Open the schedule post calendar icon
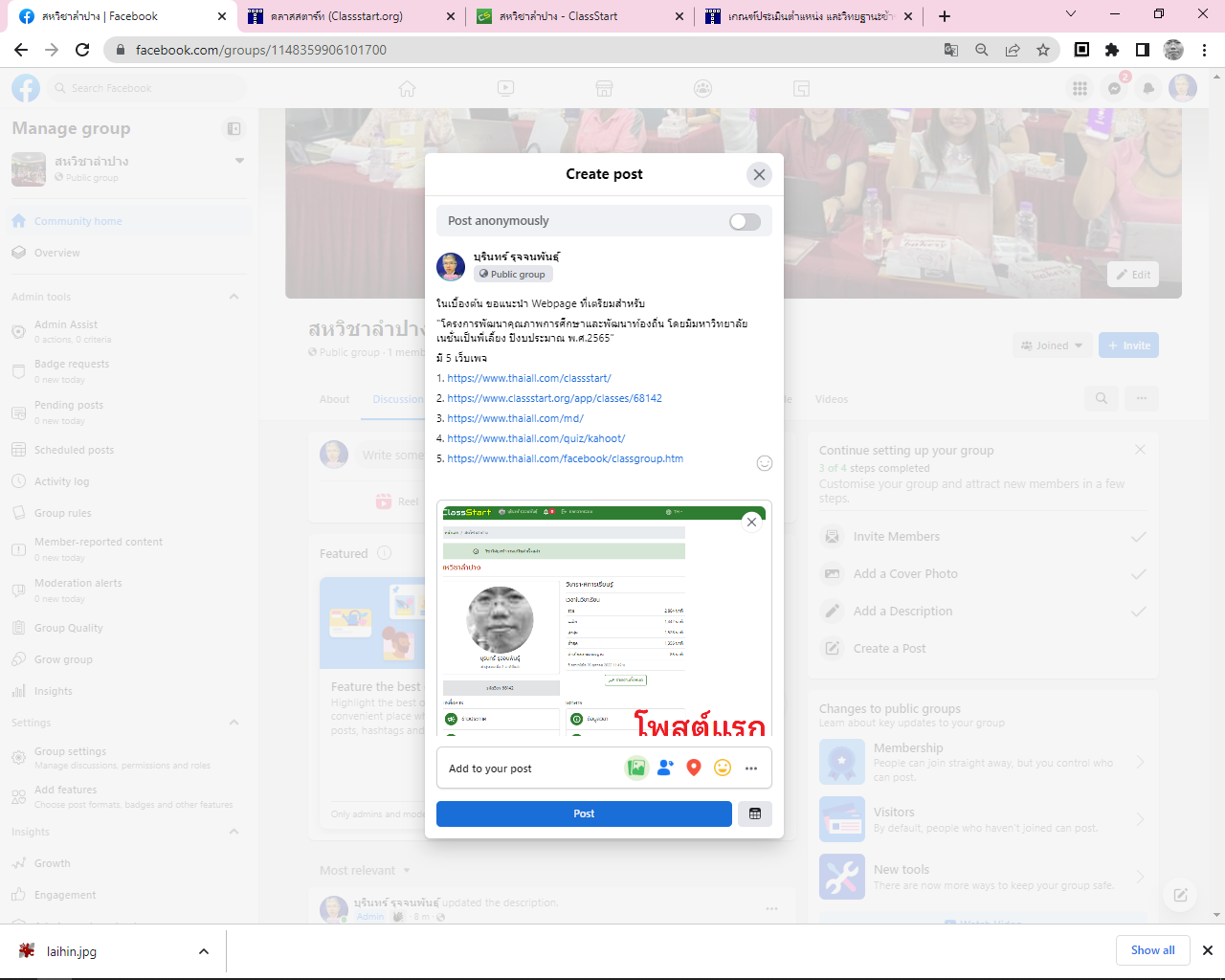 click(754, 813)
